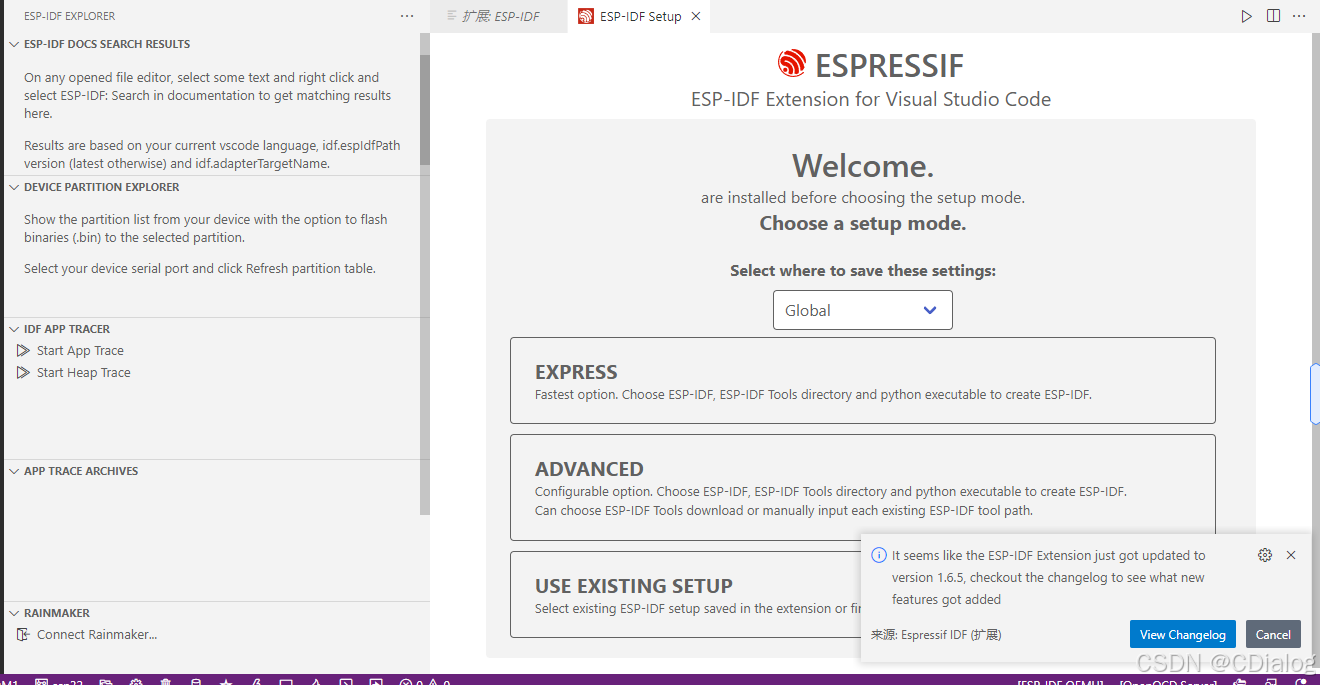Switch to the ESP-IDF Setup tab

tap(641, 16)
